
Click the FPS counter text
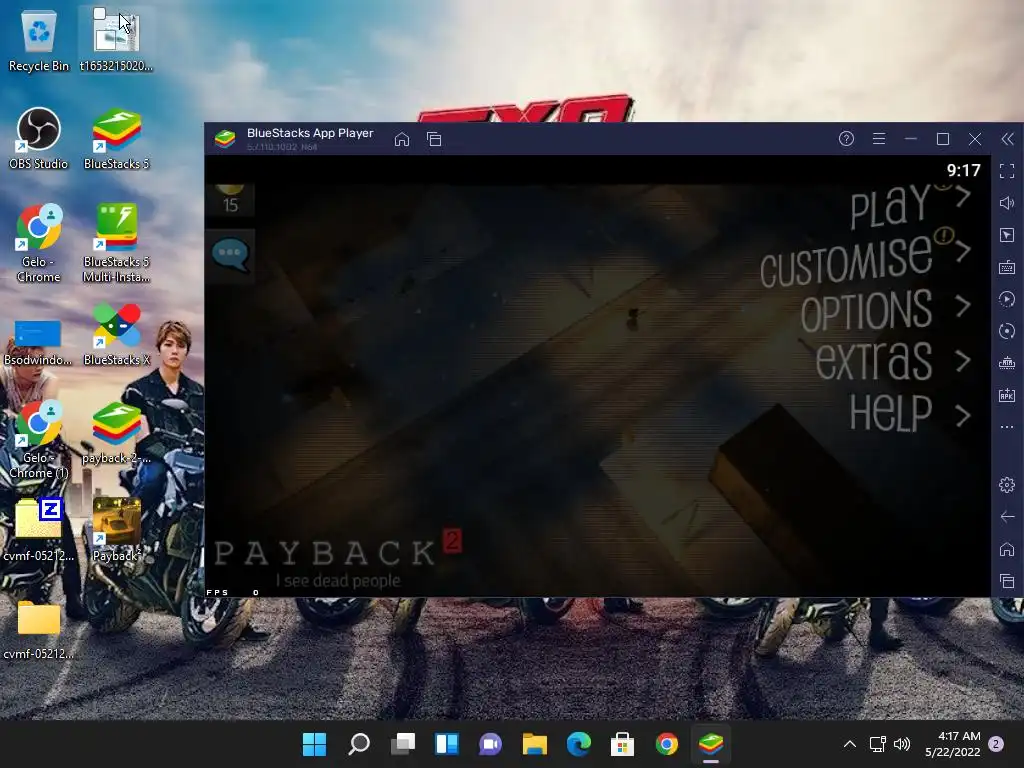(233, 592)
